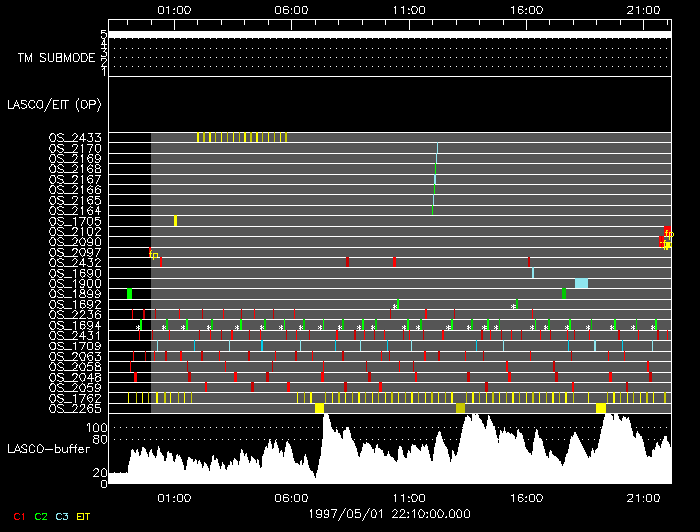Click the OS_2433 row label

(75, 137)
